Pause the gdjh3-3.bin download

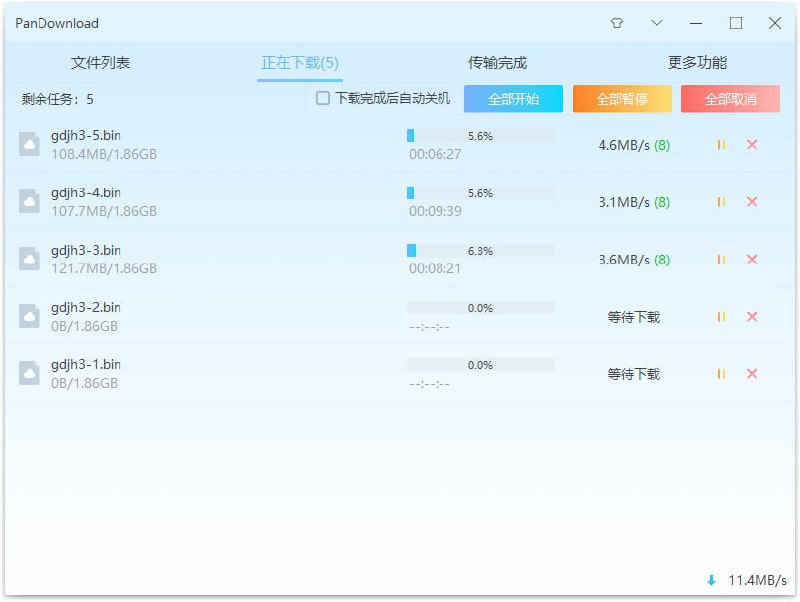[x=721, y=260]
